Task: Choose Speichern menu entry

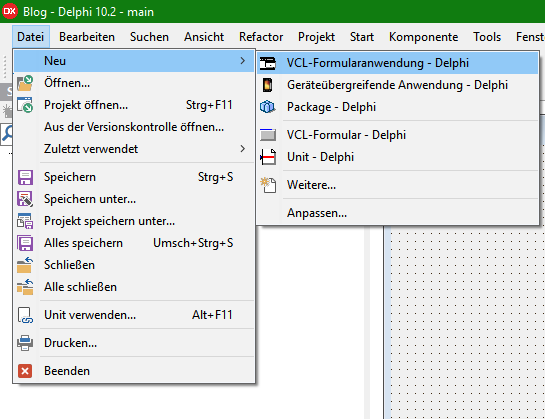Action: point(134,177)
